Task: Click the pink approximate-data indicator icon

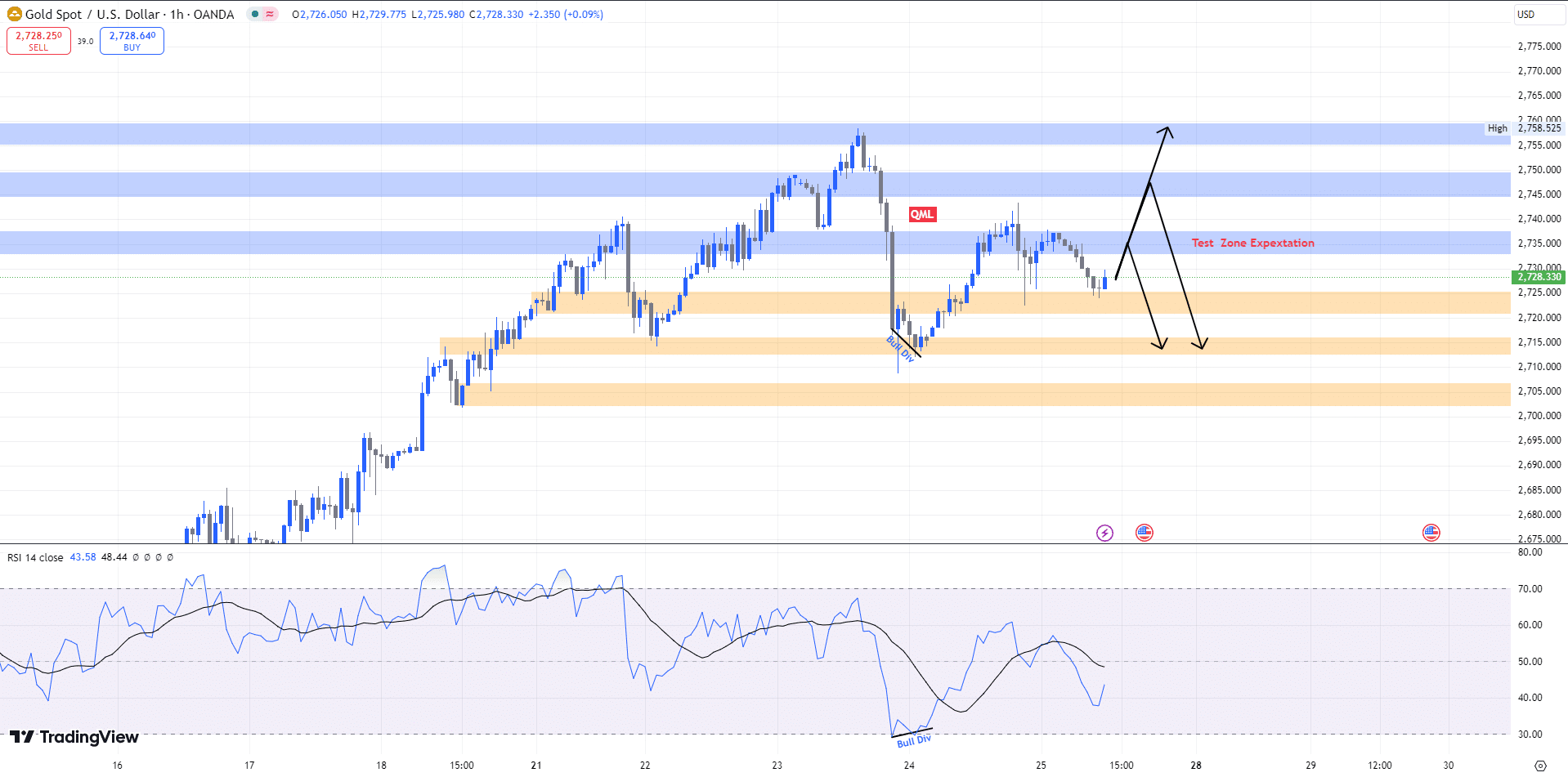Action: [270, 14]
